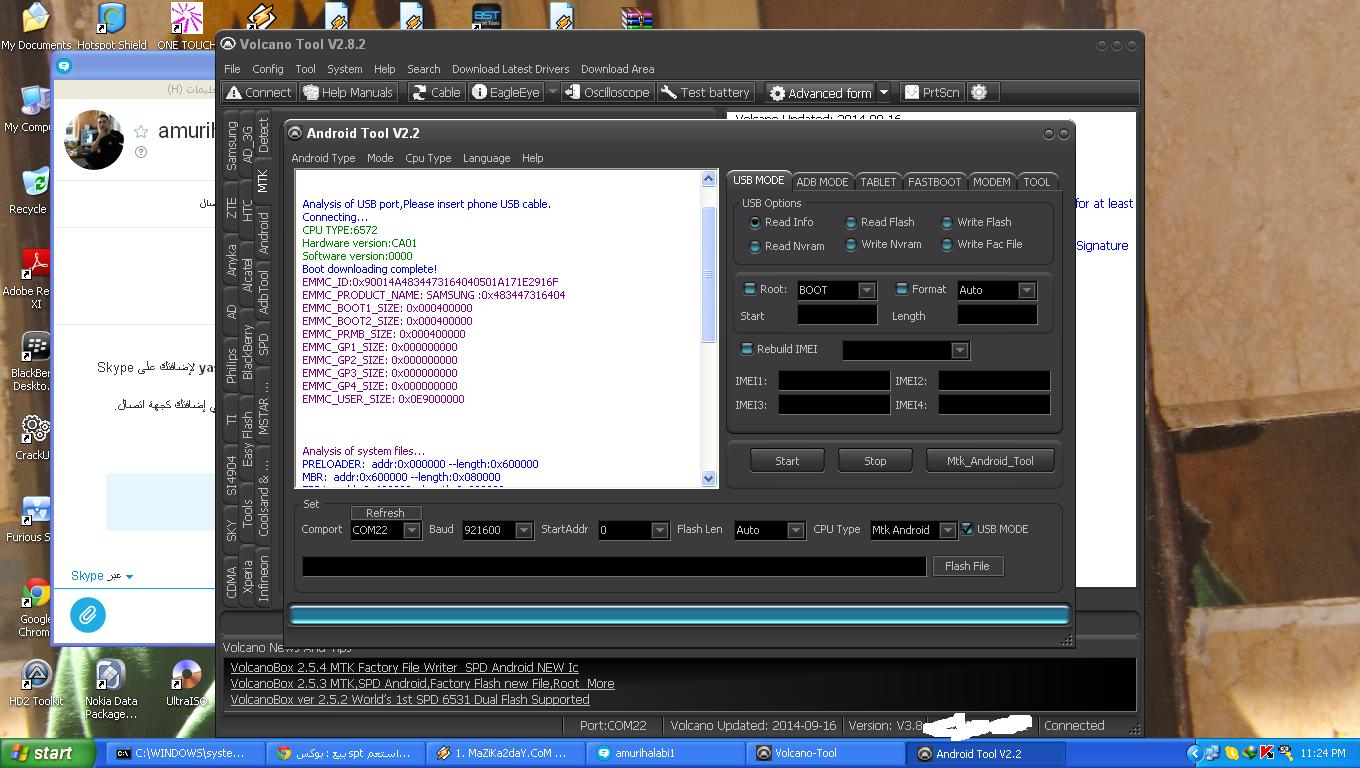This screenshot has width=1360, height=768.
Task: Switch to the FASTBOOT tab
Action: click(934, 182)
